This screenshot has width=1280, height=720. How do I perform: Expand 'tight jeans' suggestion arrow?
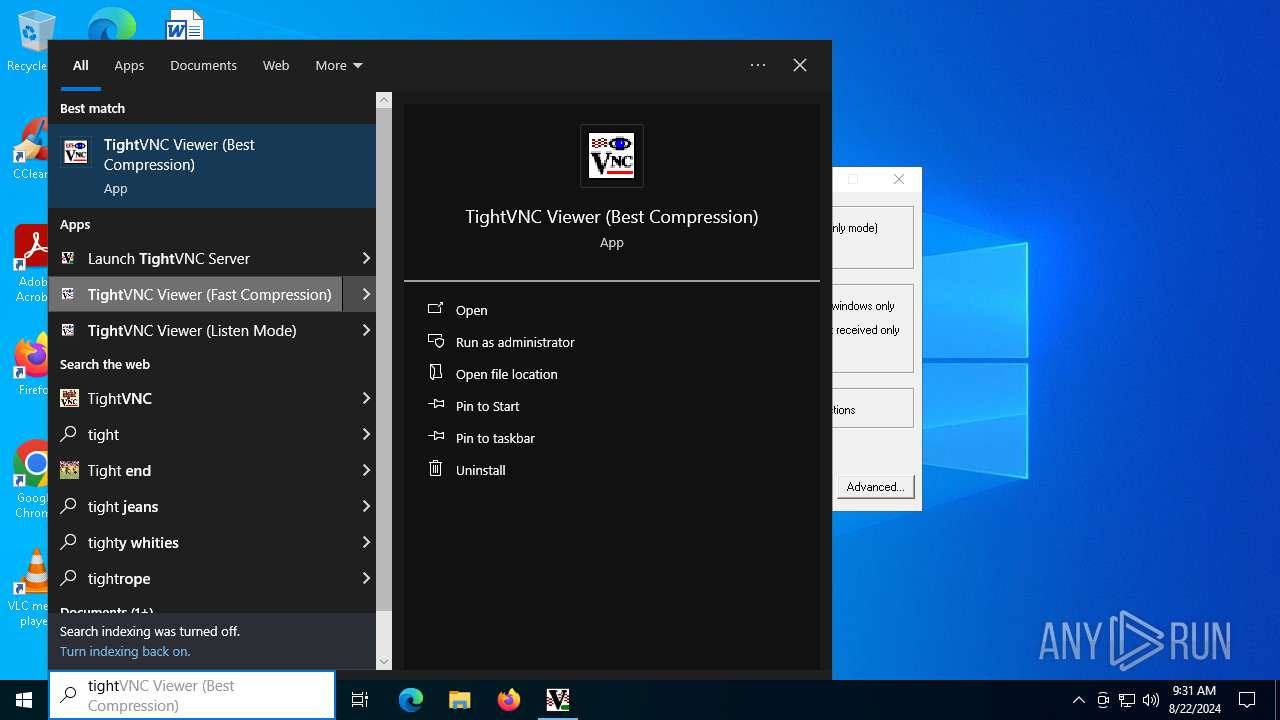coord(366,506)
